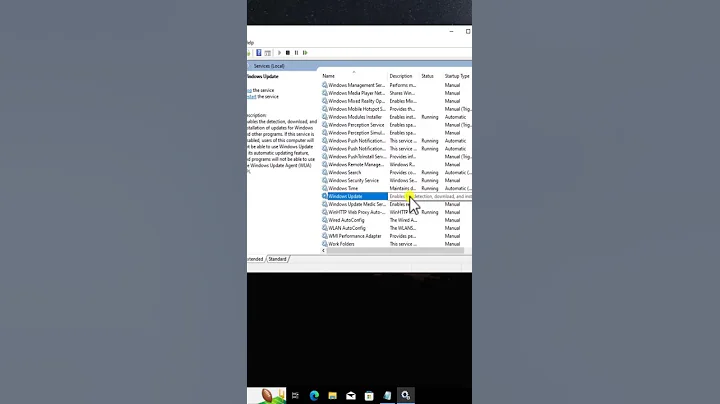
Task: Click gear icon beside Windows Mobile Hotspot S...
Action: (x=325, y=109)
